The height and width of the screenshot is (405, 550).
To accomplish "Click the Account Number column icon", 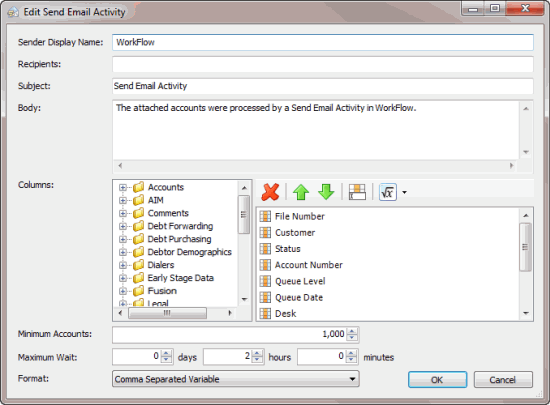I will click(x=265, y=265).
